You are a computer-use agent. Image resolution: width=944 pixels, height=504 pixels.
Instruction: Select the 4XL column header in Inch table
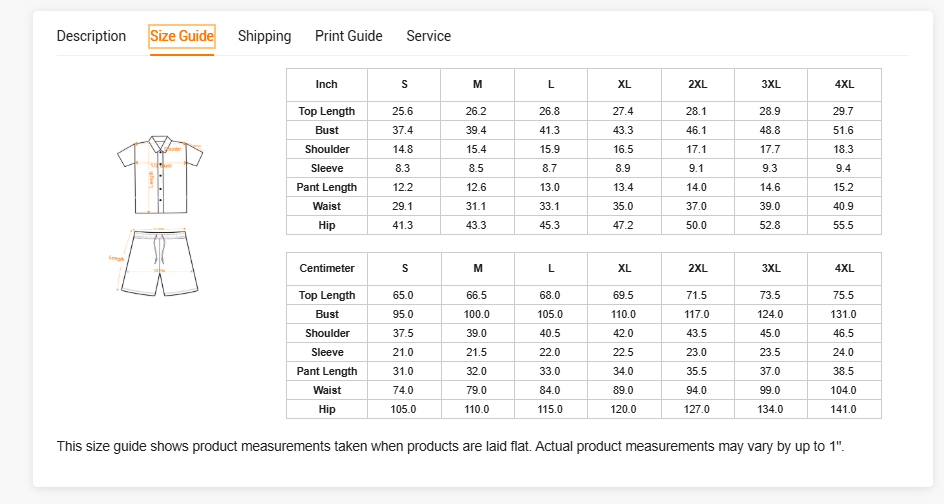(845, 85)
